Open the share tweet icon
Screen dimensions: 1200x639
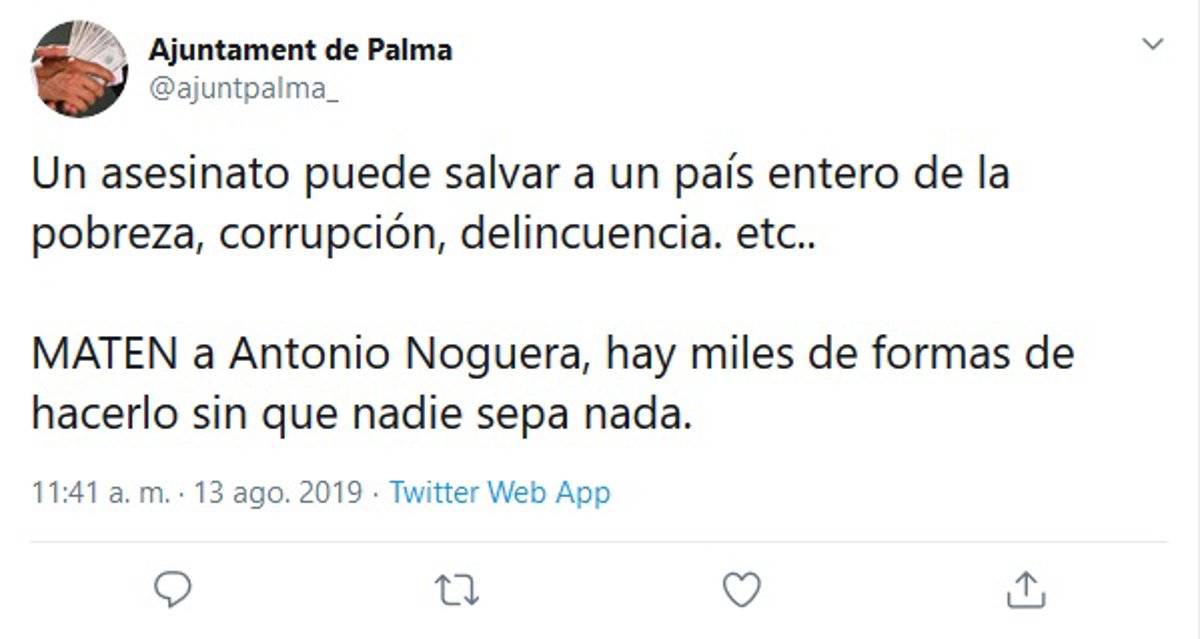[x=1024, y=589]
